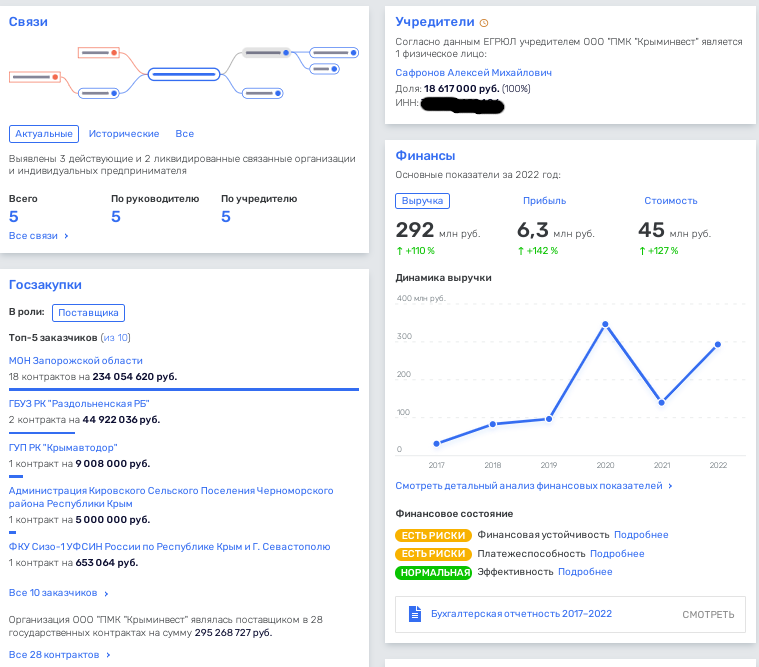Click the 2018 revenue data point

coord(493,424)
